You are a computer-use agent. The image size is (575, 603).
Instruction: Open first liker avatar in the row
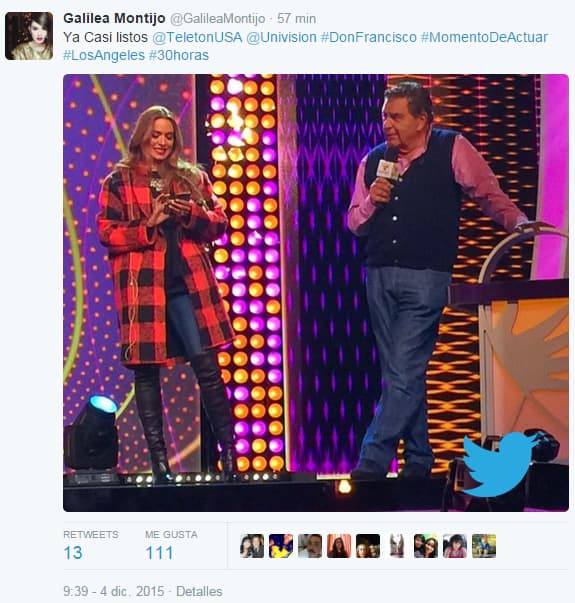(252, 546)
